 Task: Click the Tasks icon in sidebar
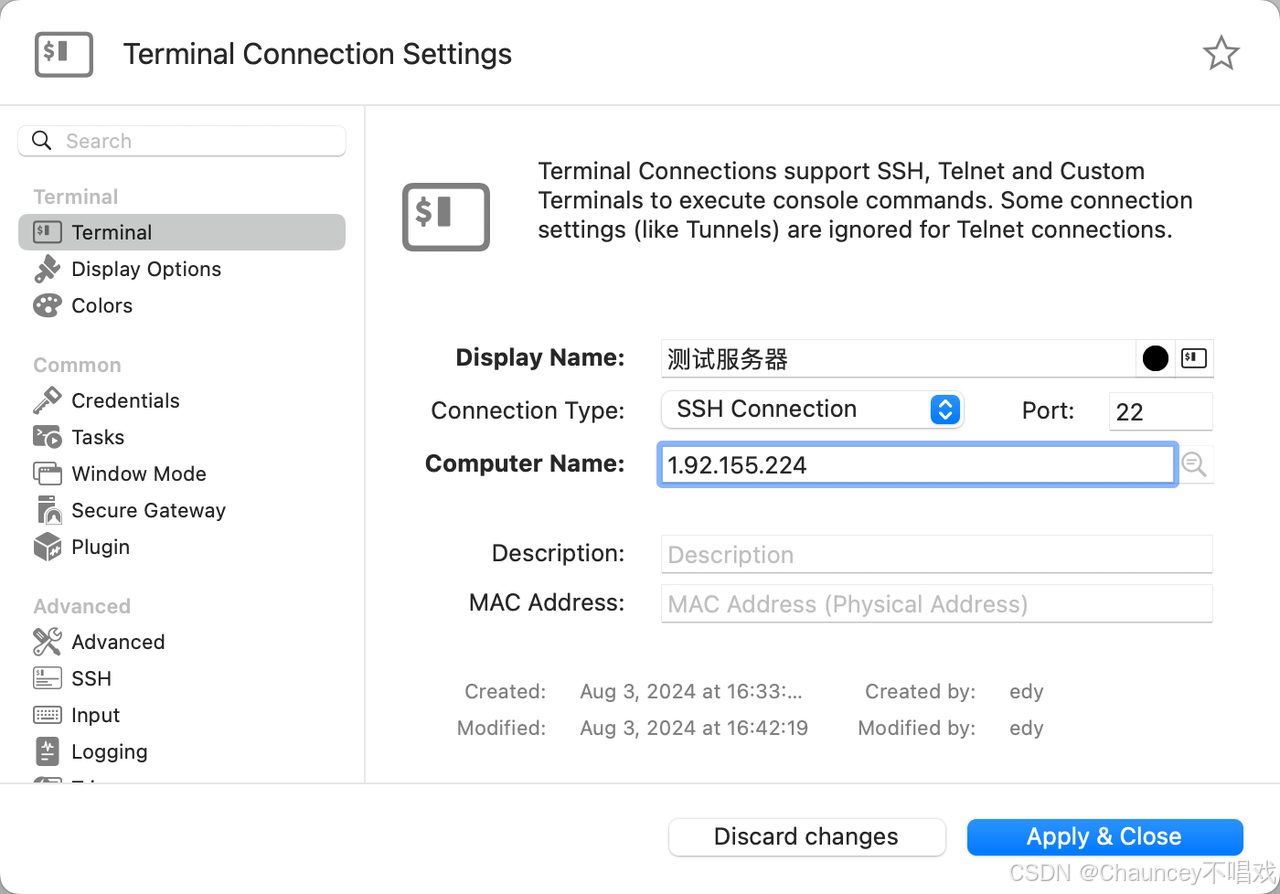coord(47,437)
